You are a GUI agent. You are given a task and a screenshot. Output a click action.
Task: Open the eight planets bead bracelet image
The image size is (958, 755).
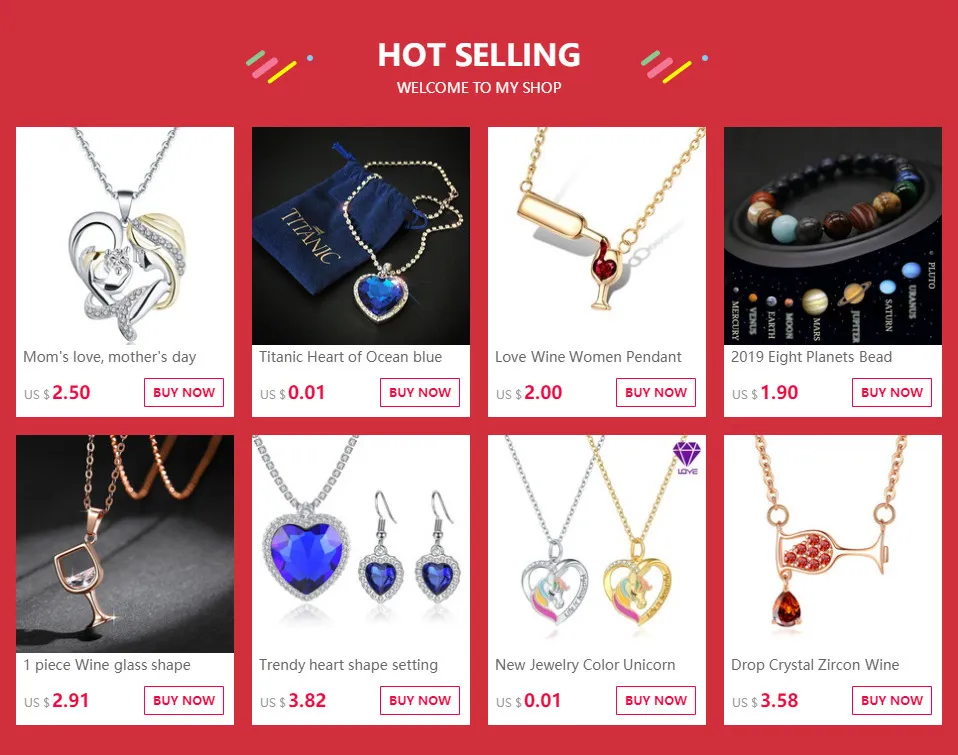(x=833, y=236)
